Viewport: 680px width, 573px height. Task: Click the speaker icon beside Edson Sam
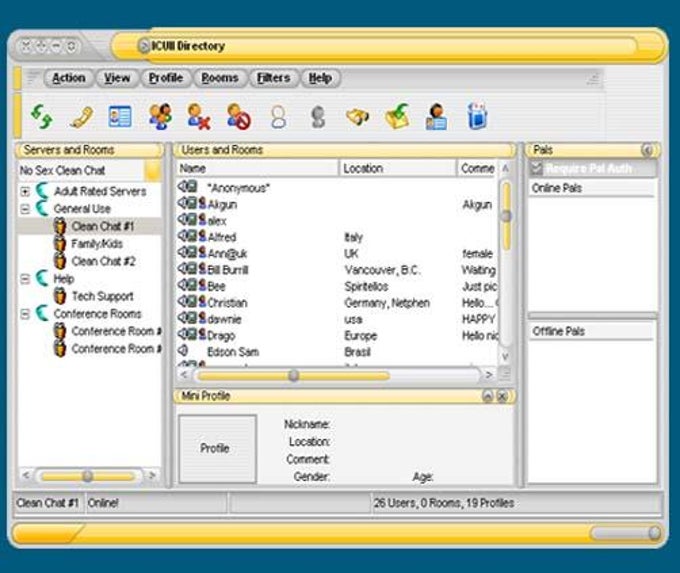tap(183, 350)
